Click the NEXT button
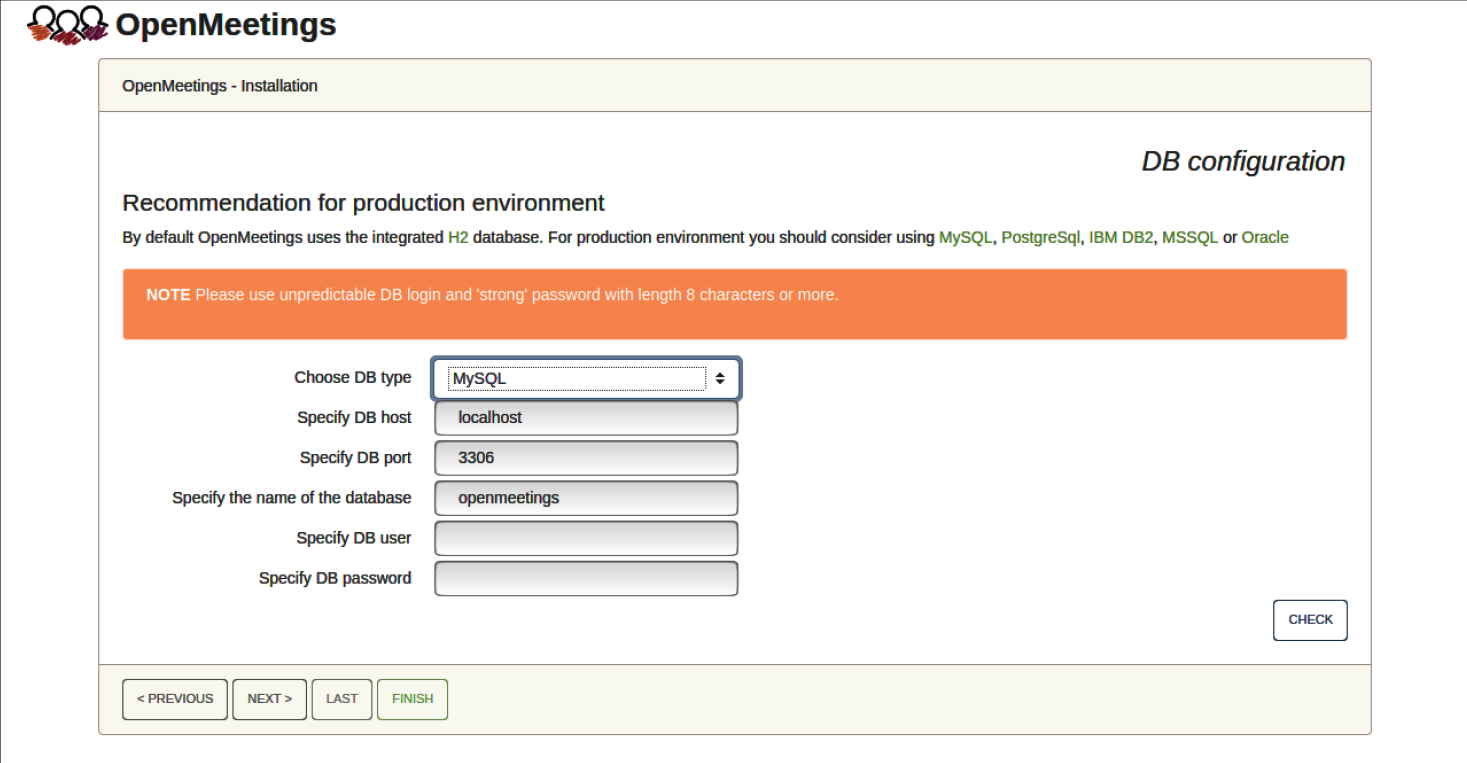This screenshot has height=763, width=1467. pyautogui.click(x=270, y=699)
